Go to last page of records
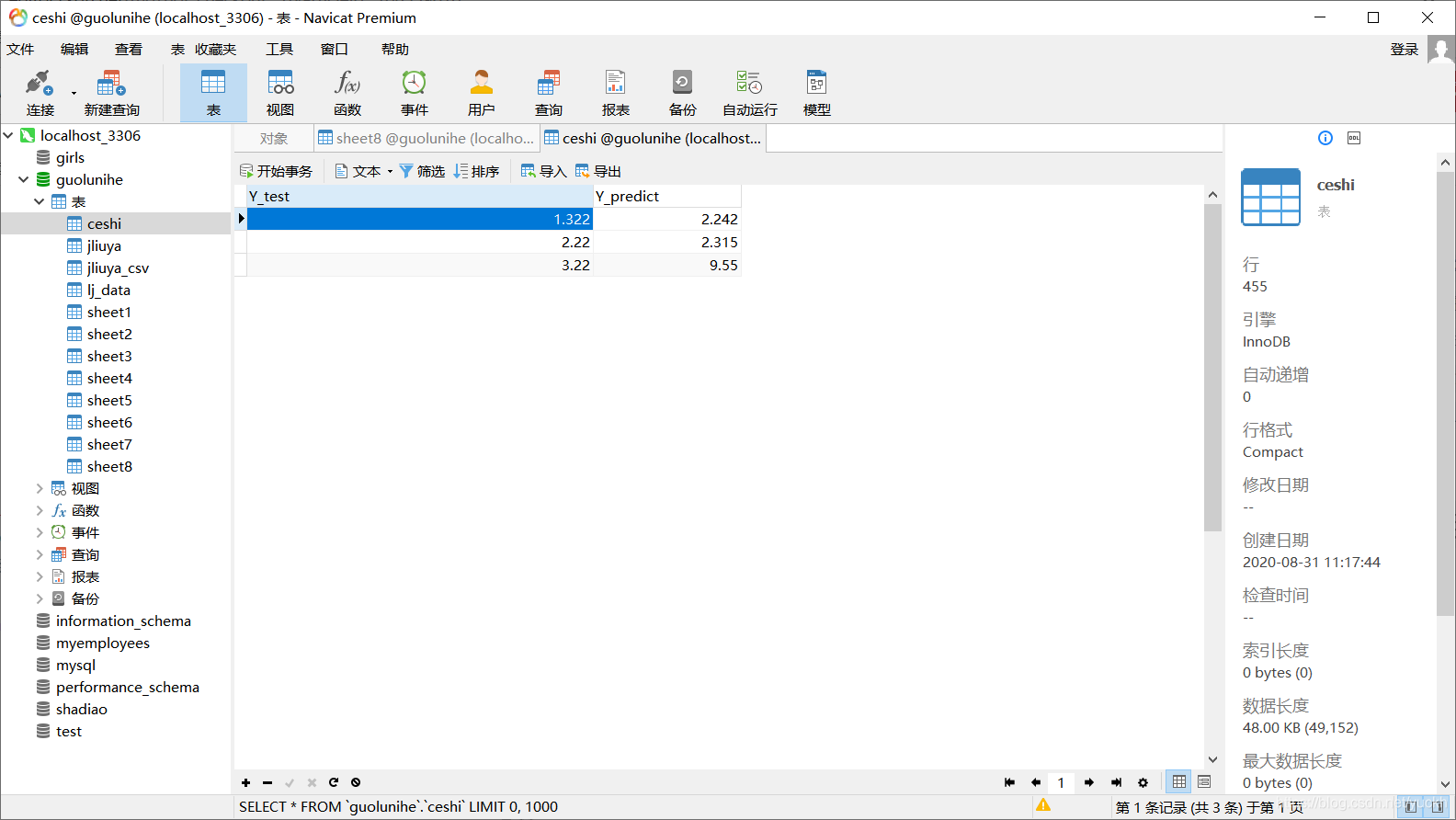1456x820 pixels. tap(1116, 782)
